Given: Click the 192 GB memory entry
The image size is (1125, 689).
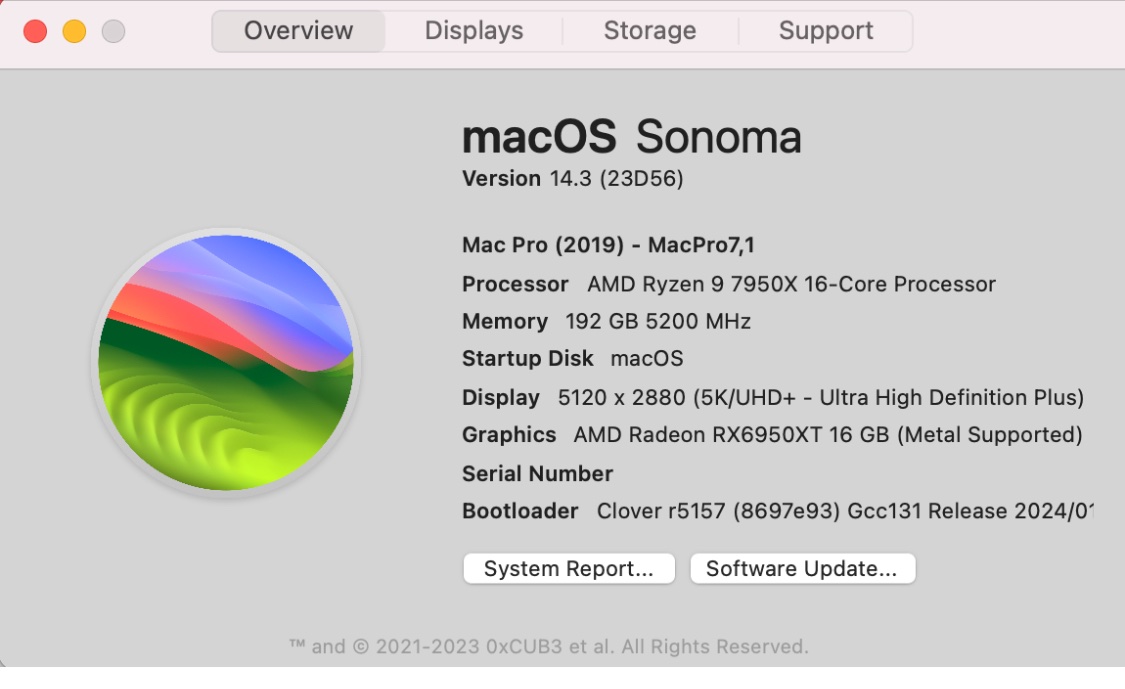Looking at the screenshot, I should pyautogui.click(x=657, y=322).
